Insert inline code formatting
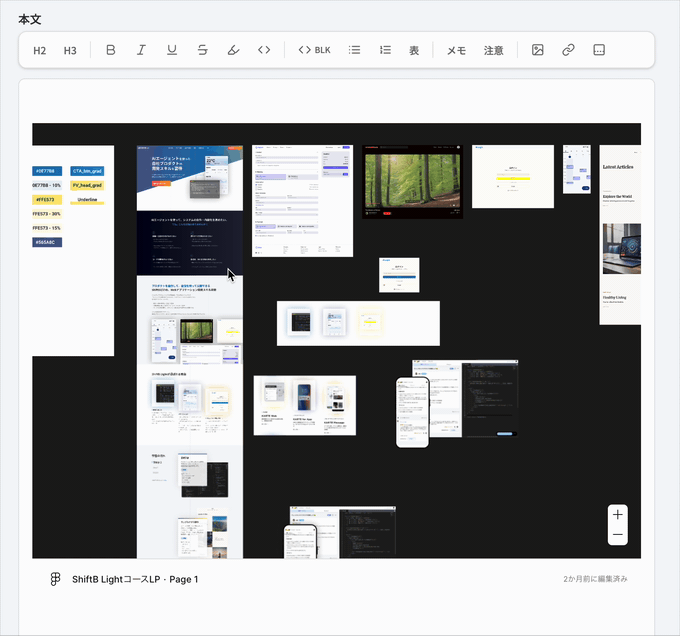The image size is (680, 636). [x=264, y=50]
